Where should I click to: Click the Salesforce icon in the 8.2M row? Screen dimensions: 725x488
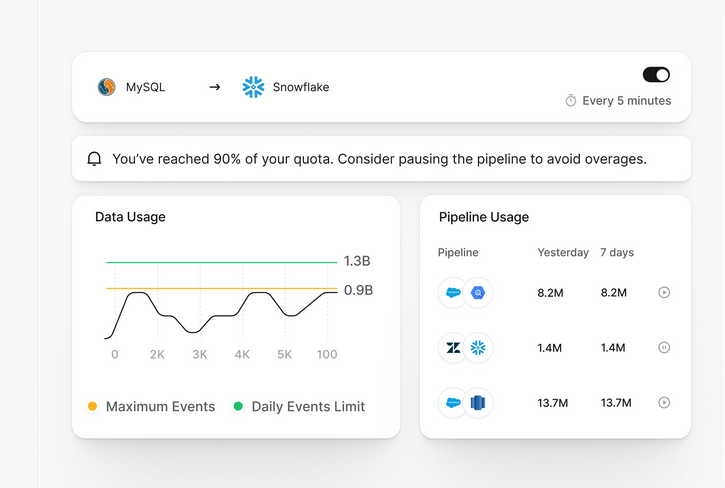coord(453,292)
